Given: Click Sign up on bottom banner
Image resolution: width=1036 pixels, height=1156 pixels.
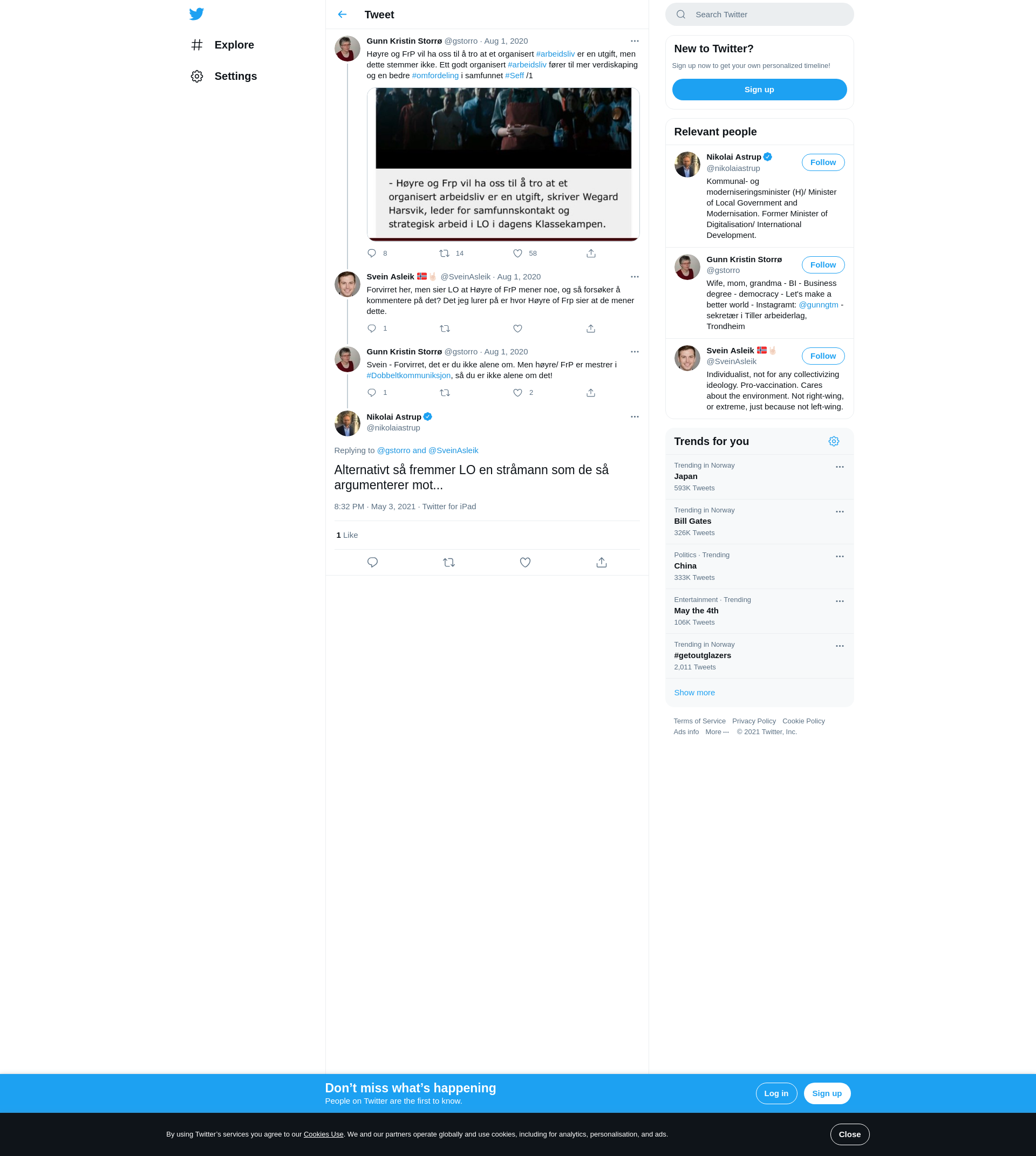Looking at the screenshot, I should point(827,1093).
